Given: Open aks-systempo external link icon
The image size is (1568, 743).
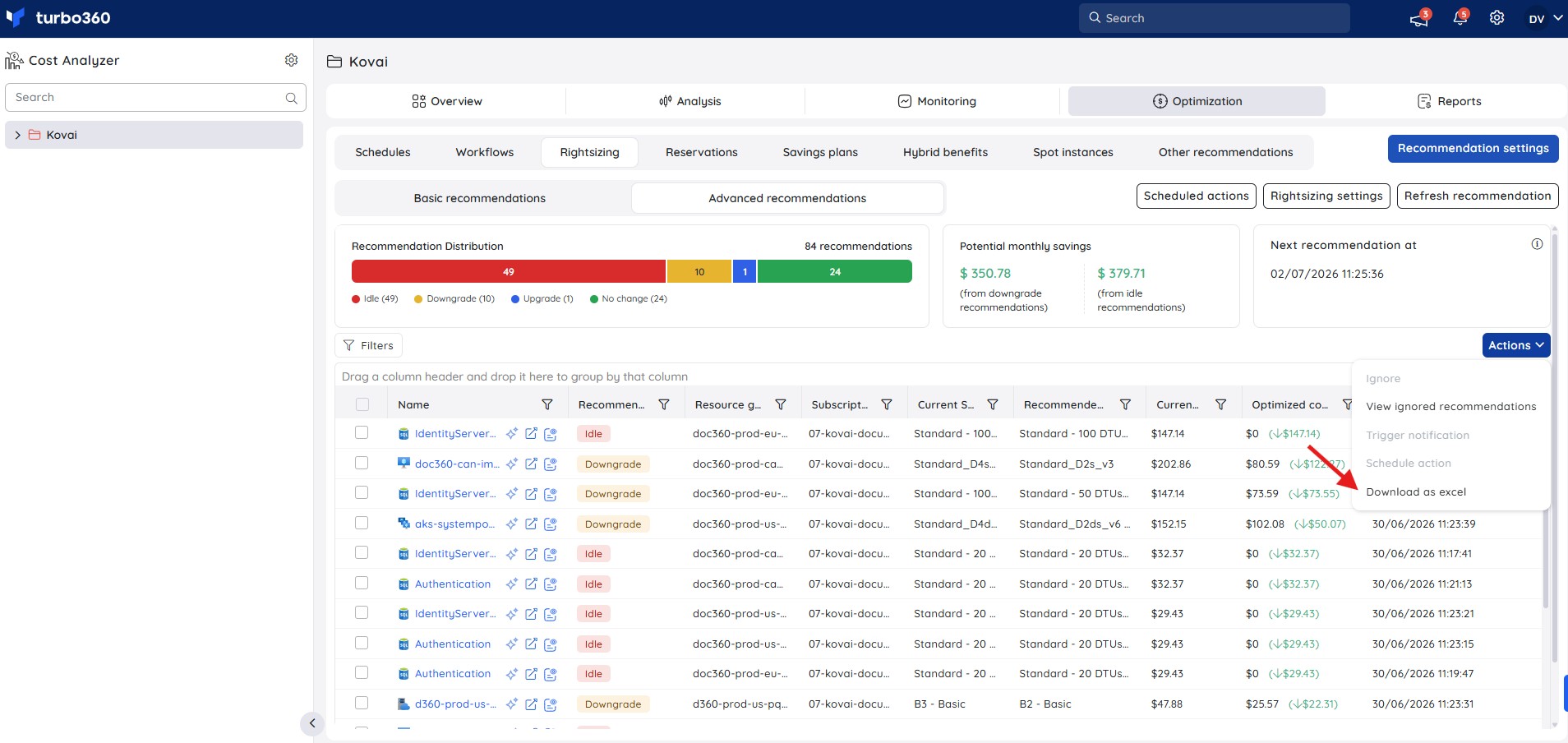Looking at the screenshot, I should [x=532, y=524].
